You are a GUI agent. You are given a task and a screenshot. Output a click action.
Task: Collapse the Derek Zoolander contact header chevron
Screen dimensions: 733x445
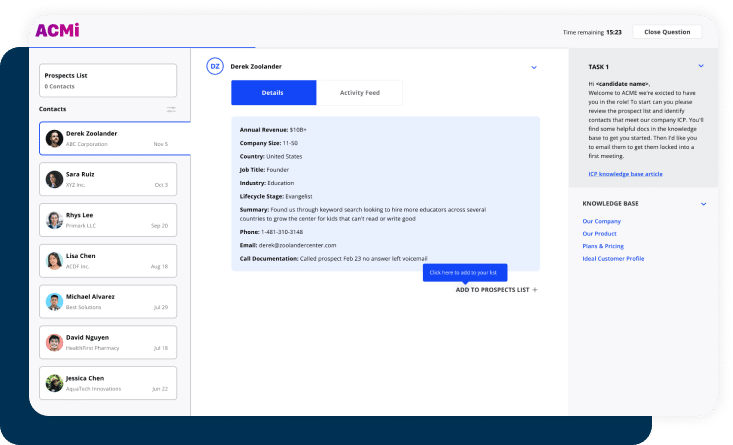534,67
